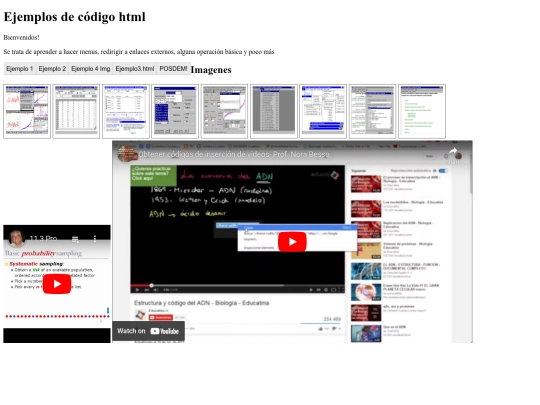Open the Ejemplo 1 menu item
Screen dimensions: 540x405
point(20,69)
